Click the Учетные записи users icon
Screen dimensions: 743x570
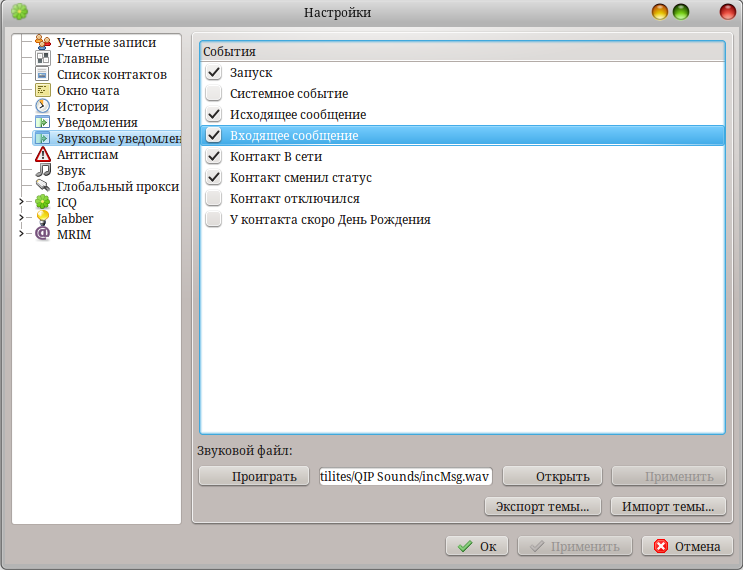tap(43, 42)
